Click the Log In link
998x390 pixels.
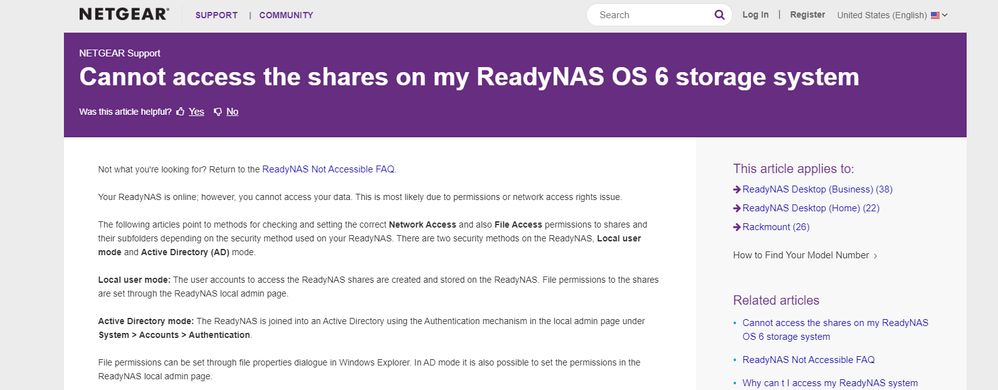click(x=756, y=15)
